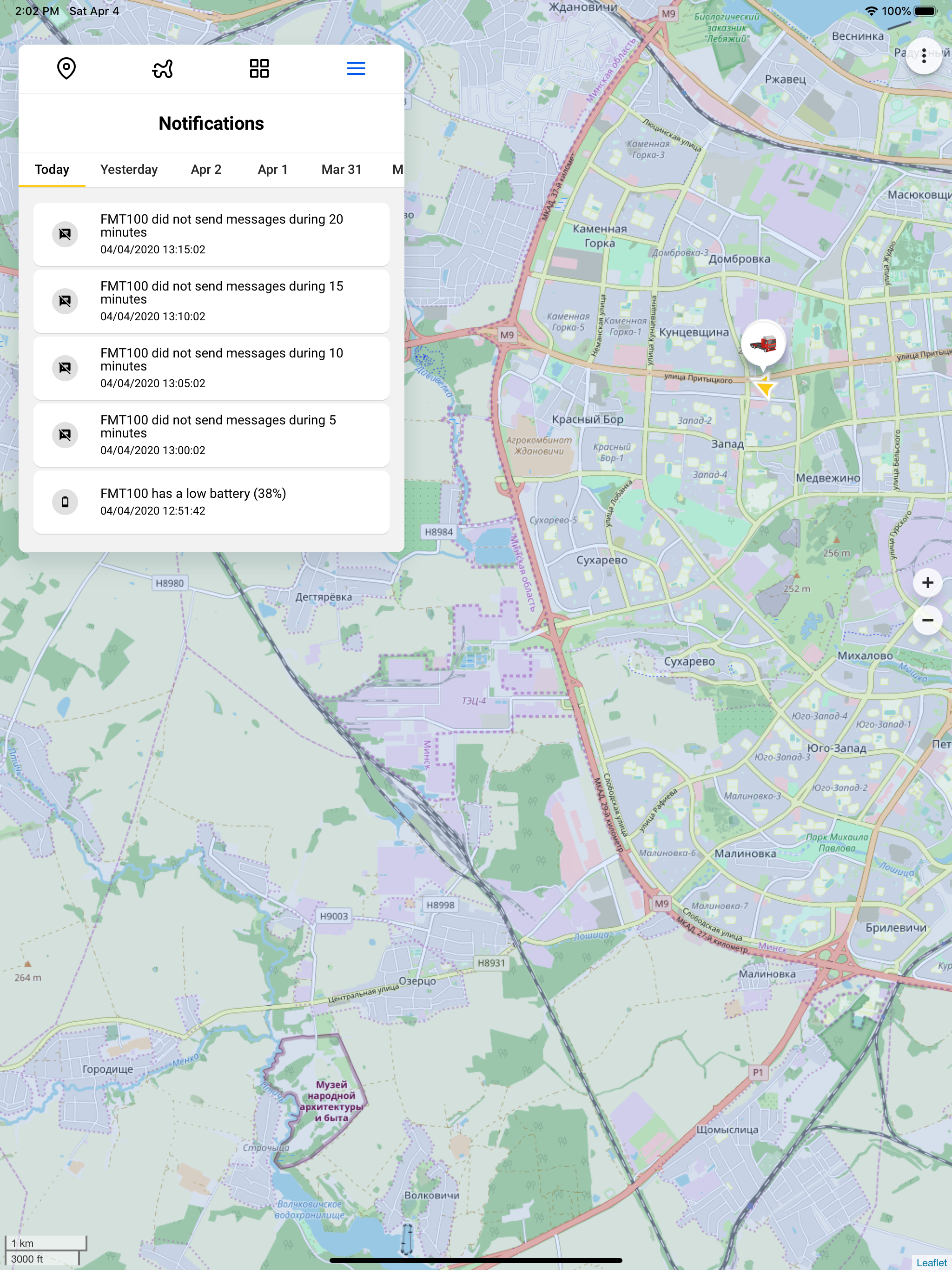Open the routes/tracks icon tab
The image size is (952, 1270).
click(163, 68)
